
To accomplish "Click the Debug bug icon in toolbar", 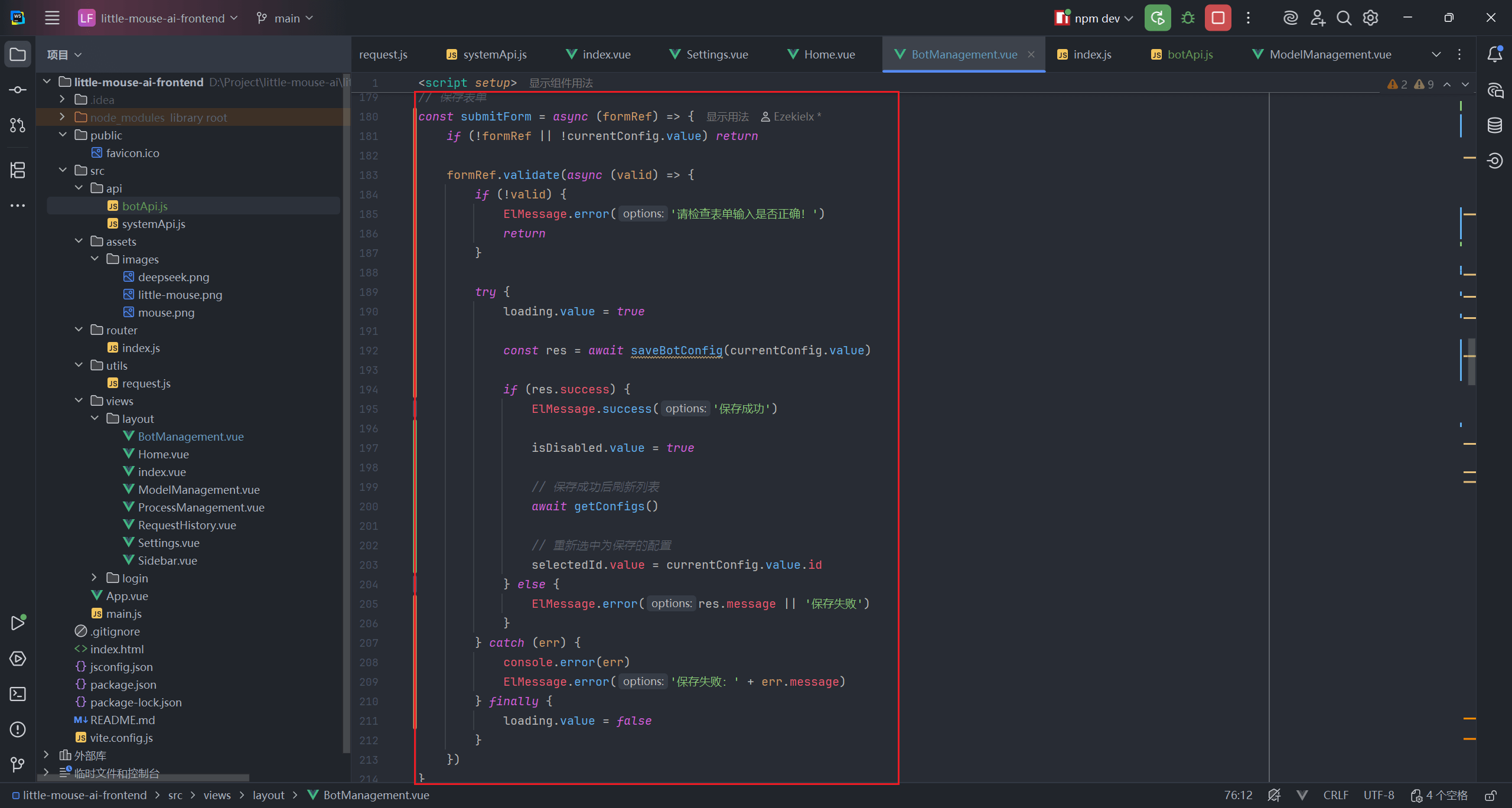I will (1188, 18).
